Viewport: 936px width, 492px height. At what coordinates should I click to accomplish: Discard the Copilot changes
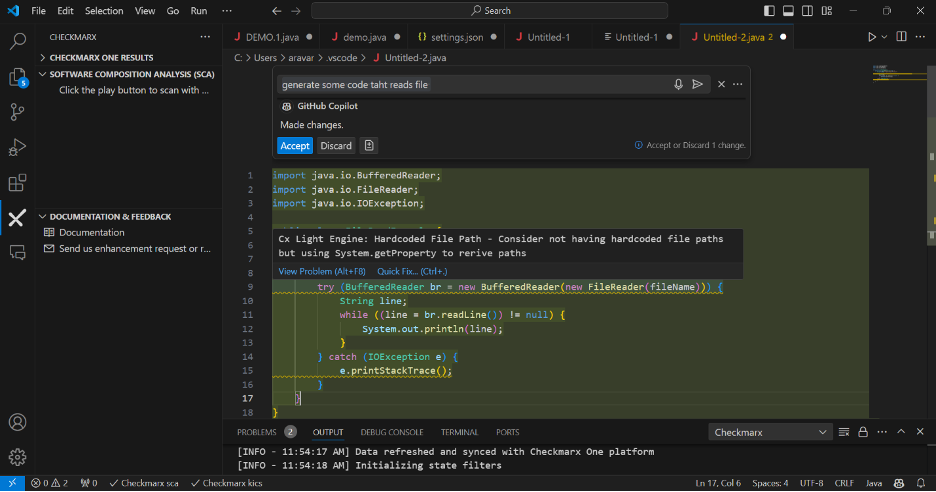336,145
